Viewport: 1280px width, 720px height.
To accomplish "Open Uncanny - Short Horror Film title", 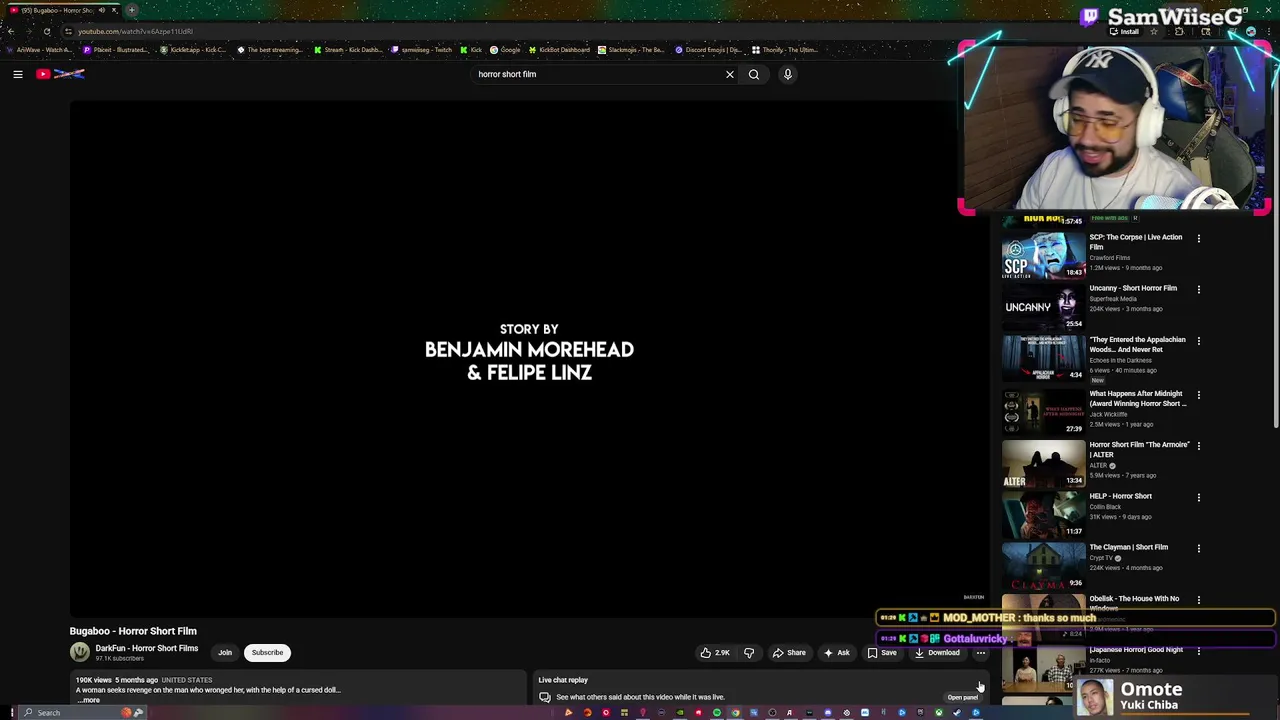I will (1133, 288).
